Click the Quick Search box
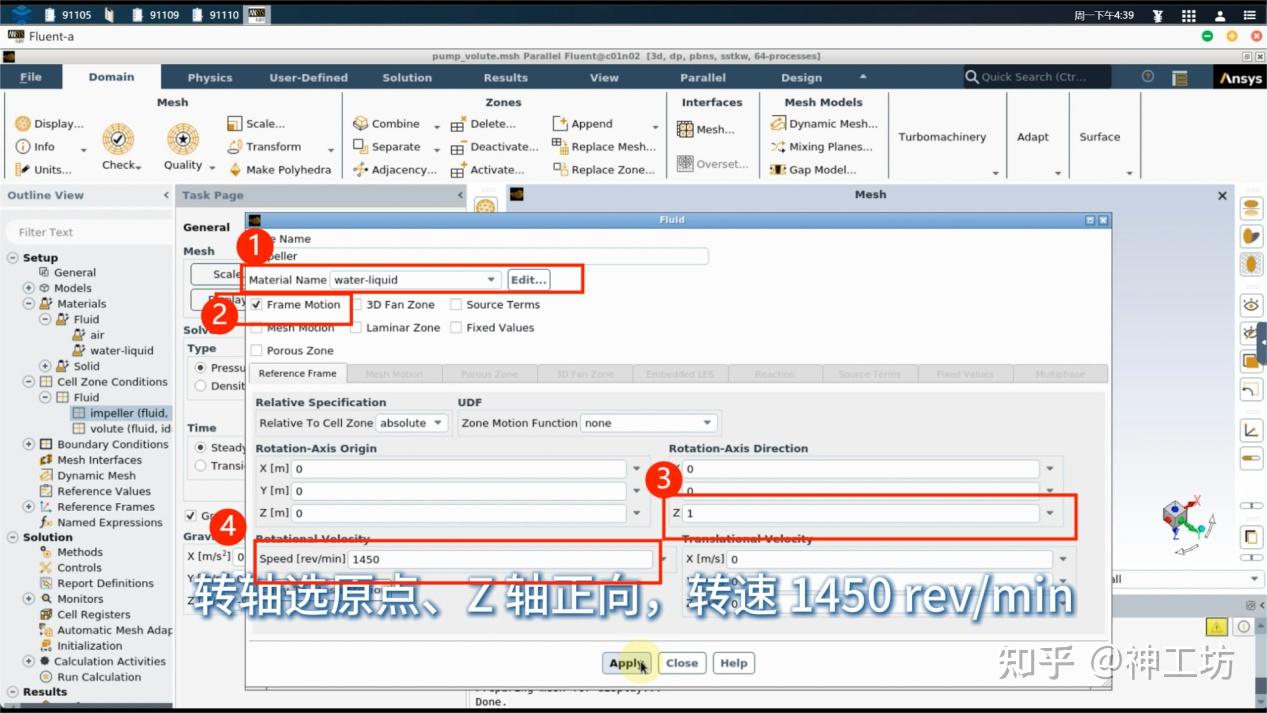This screenshot has width=1267, height=713. 1036,77
